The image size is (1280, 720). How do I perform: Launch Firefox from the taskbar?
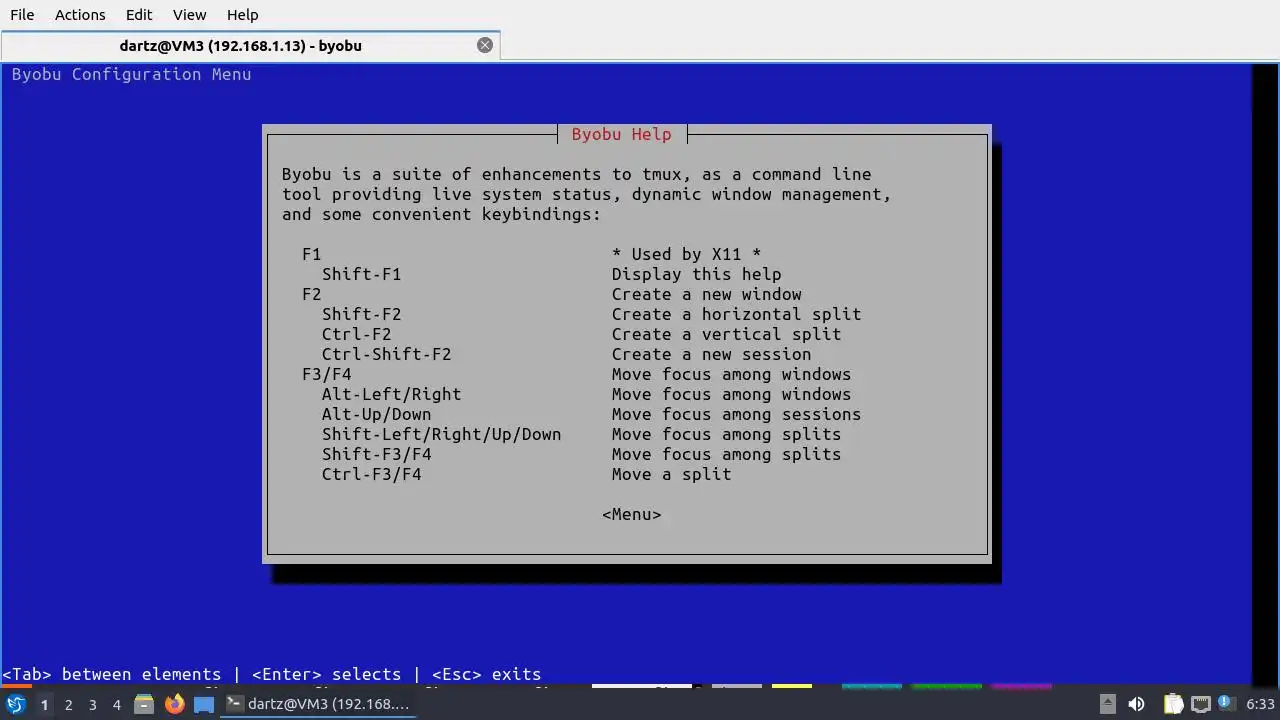coord(174,704)
